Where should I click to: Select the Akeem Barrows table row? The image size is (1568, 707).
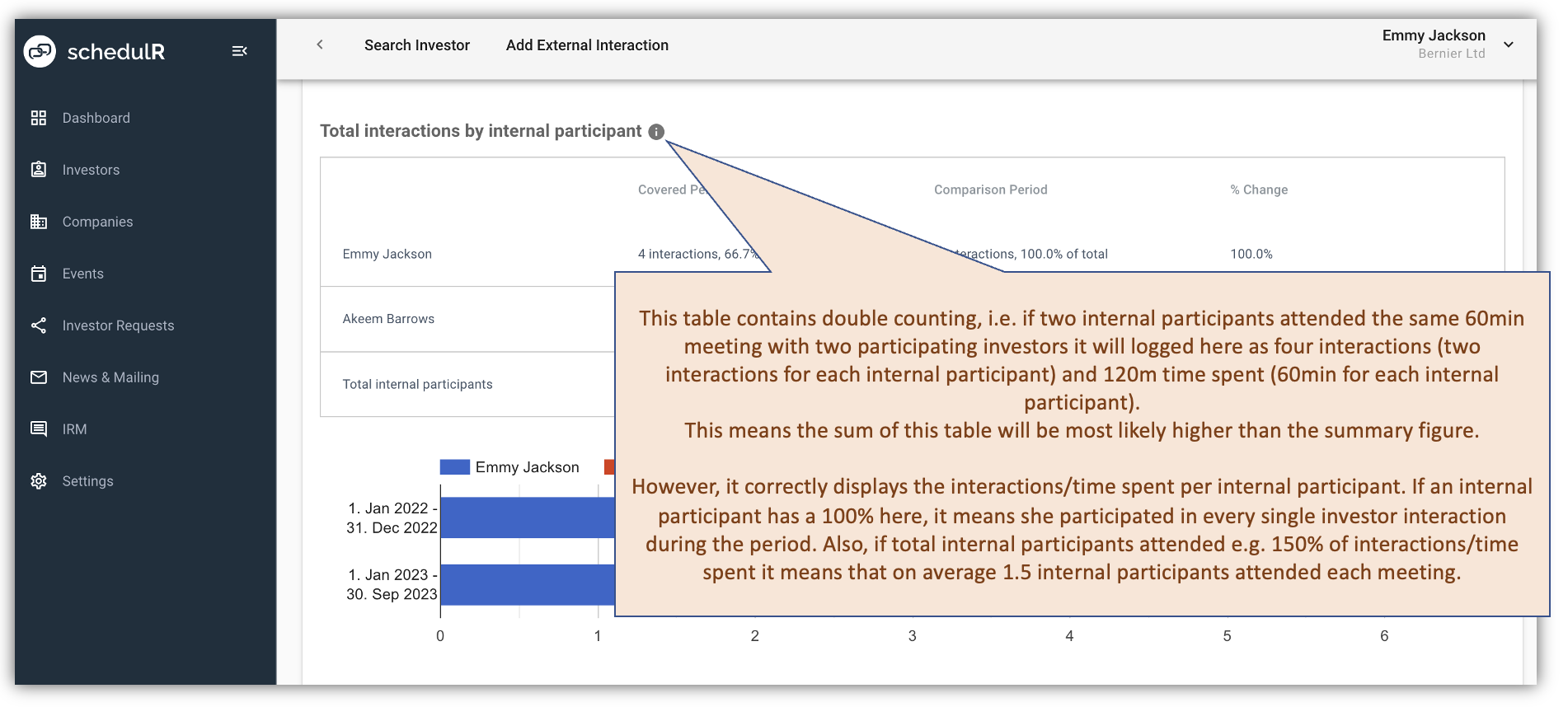pos(388,319)
